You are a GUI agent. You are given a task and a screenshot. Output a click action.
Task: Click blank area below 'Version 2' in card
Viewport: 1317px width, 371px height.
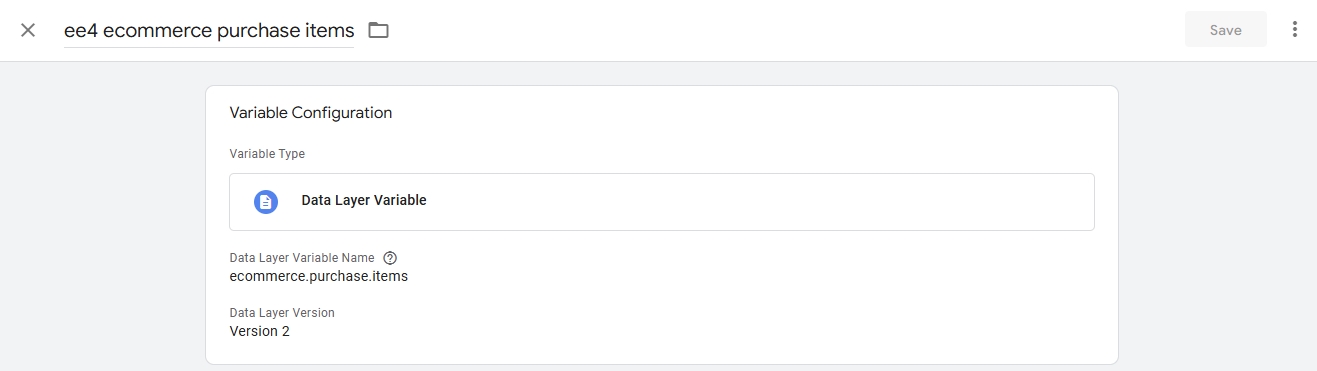[x=660, y=352]
